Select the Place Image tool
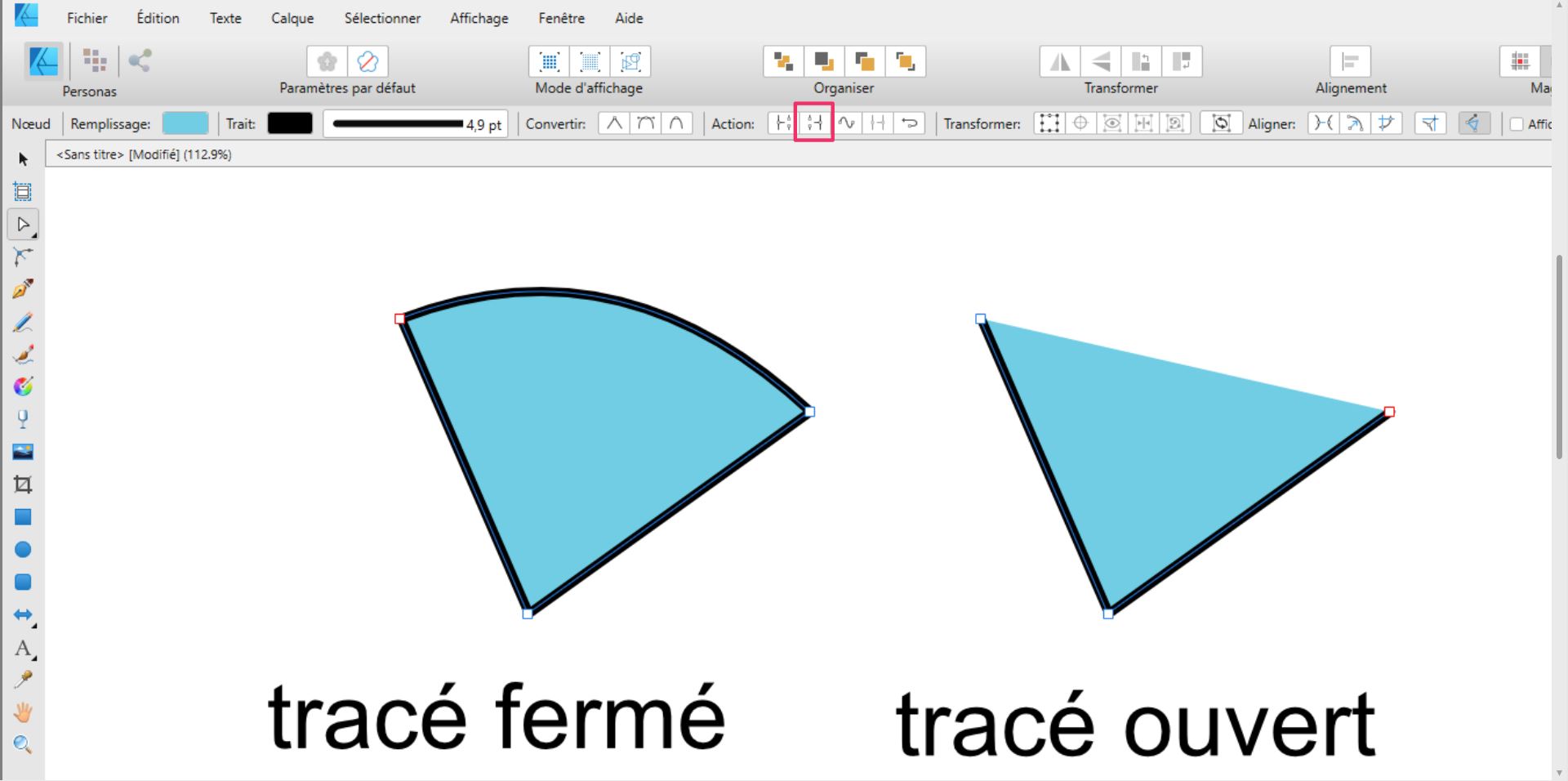 tap(23, 452)
